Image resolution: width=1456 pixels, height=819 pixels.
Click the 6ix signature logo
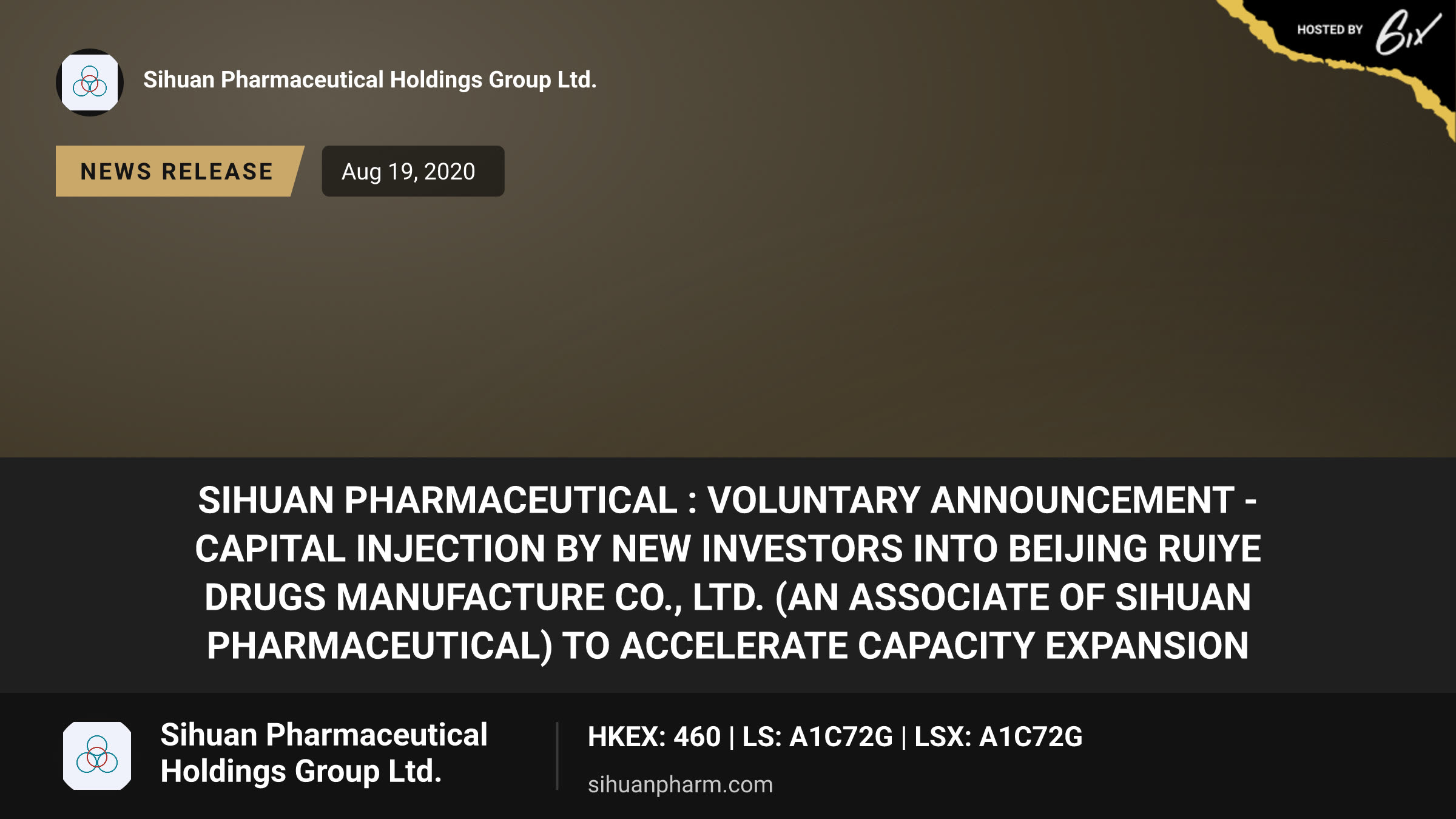1407,32
